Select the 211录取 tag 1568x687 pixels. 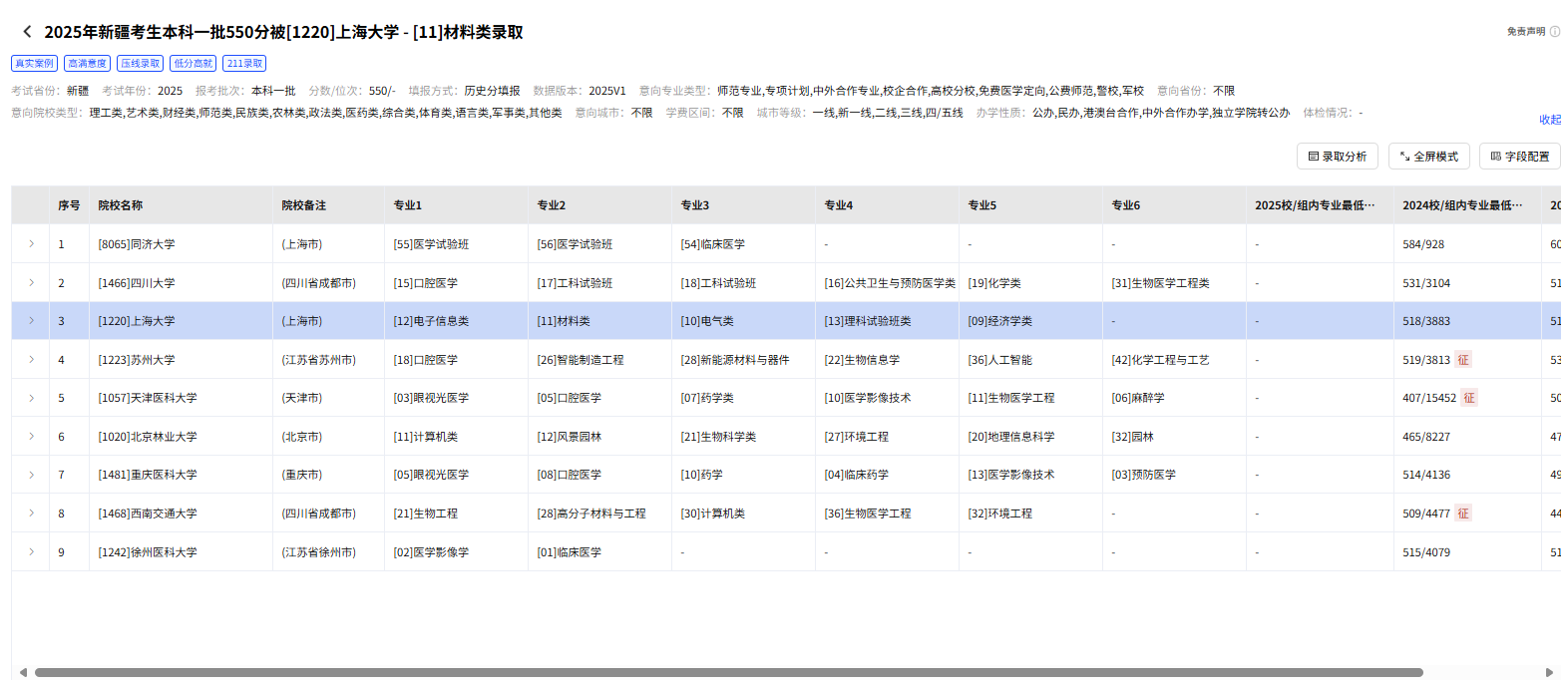(244, 63)
